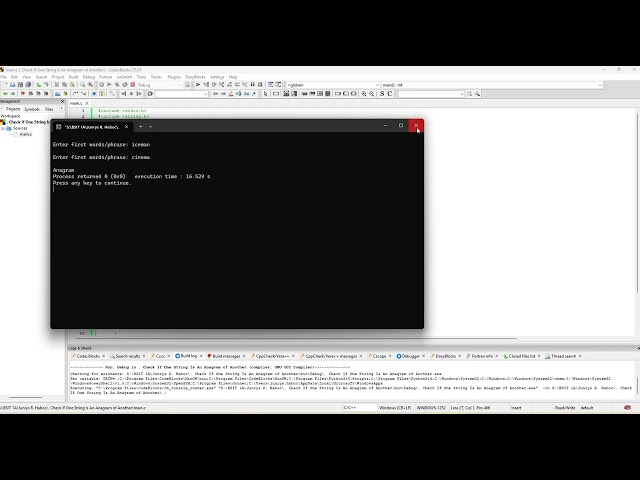This screenshot has width=640, height=480.
Task: Select the Projects tab in Management panel
Action: [x=13, y=109]
